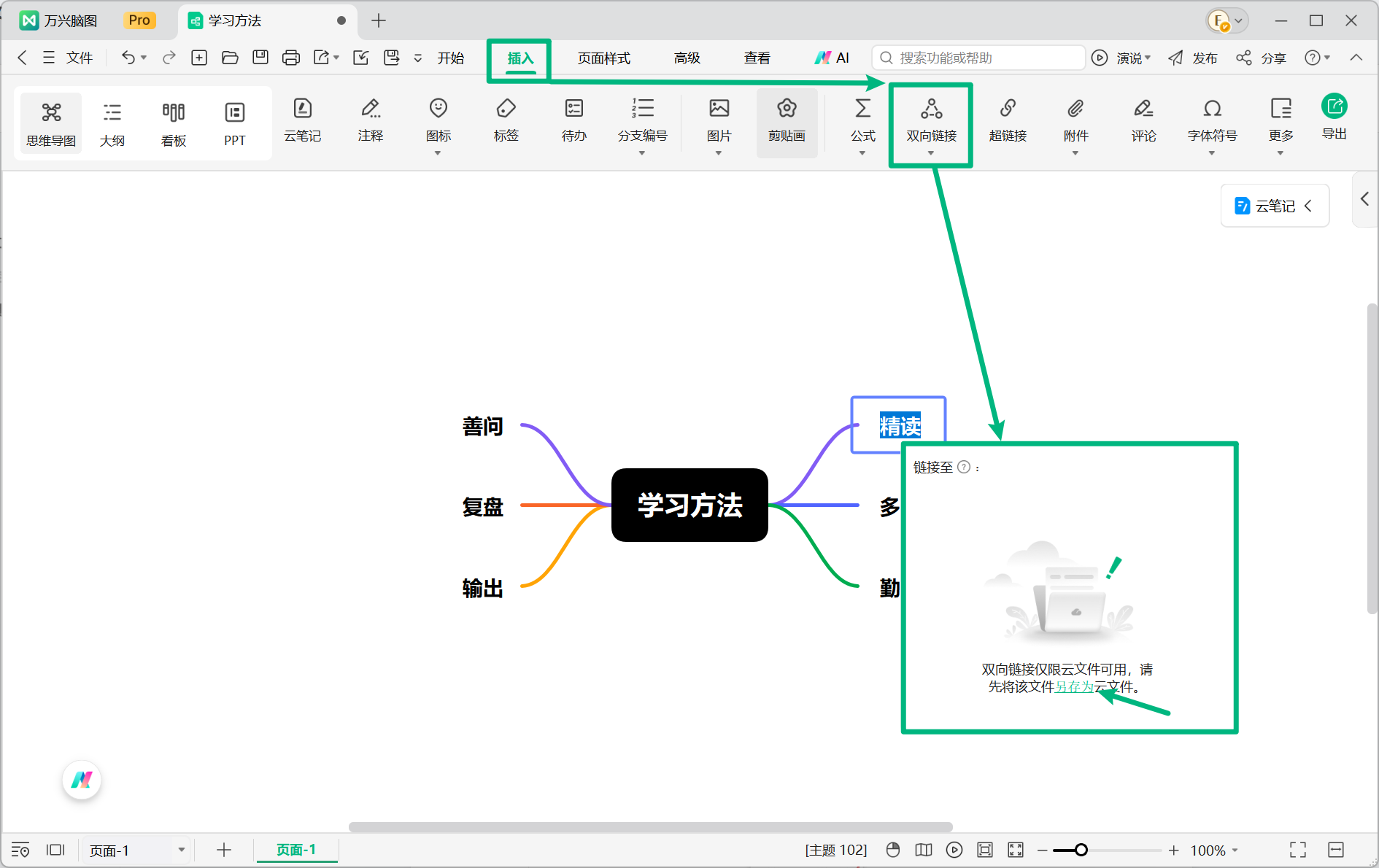Add a new page with the plus button
Viewport: 1379px width, 868px height.
pos(224,850)
